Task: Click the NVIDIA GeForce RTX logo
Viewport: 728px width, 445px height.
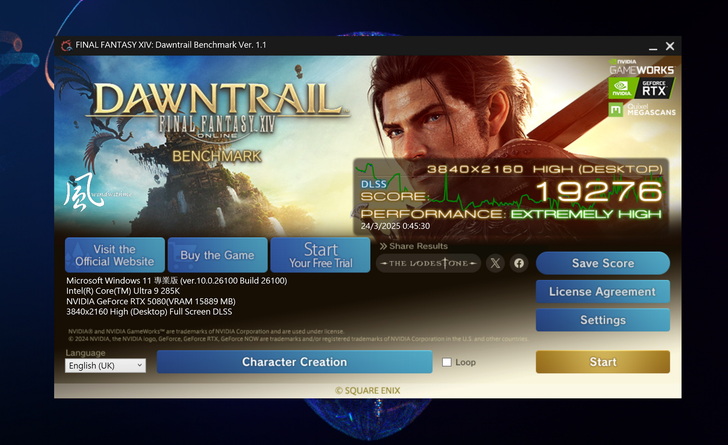Action: tap(642, 88)
